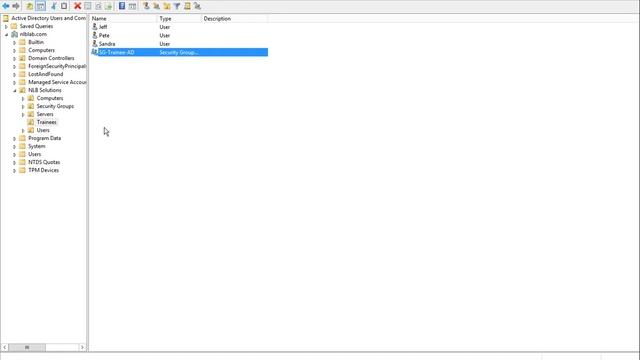Expand the Domain Controllers node

15,58
